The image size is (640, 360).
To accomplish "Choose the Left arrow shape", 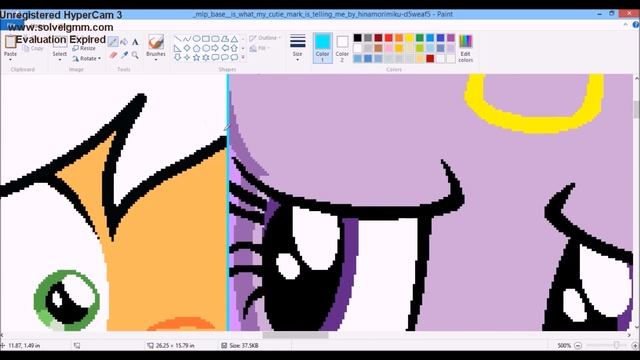I will pos(224,48).
